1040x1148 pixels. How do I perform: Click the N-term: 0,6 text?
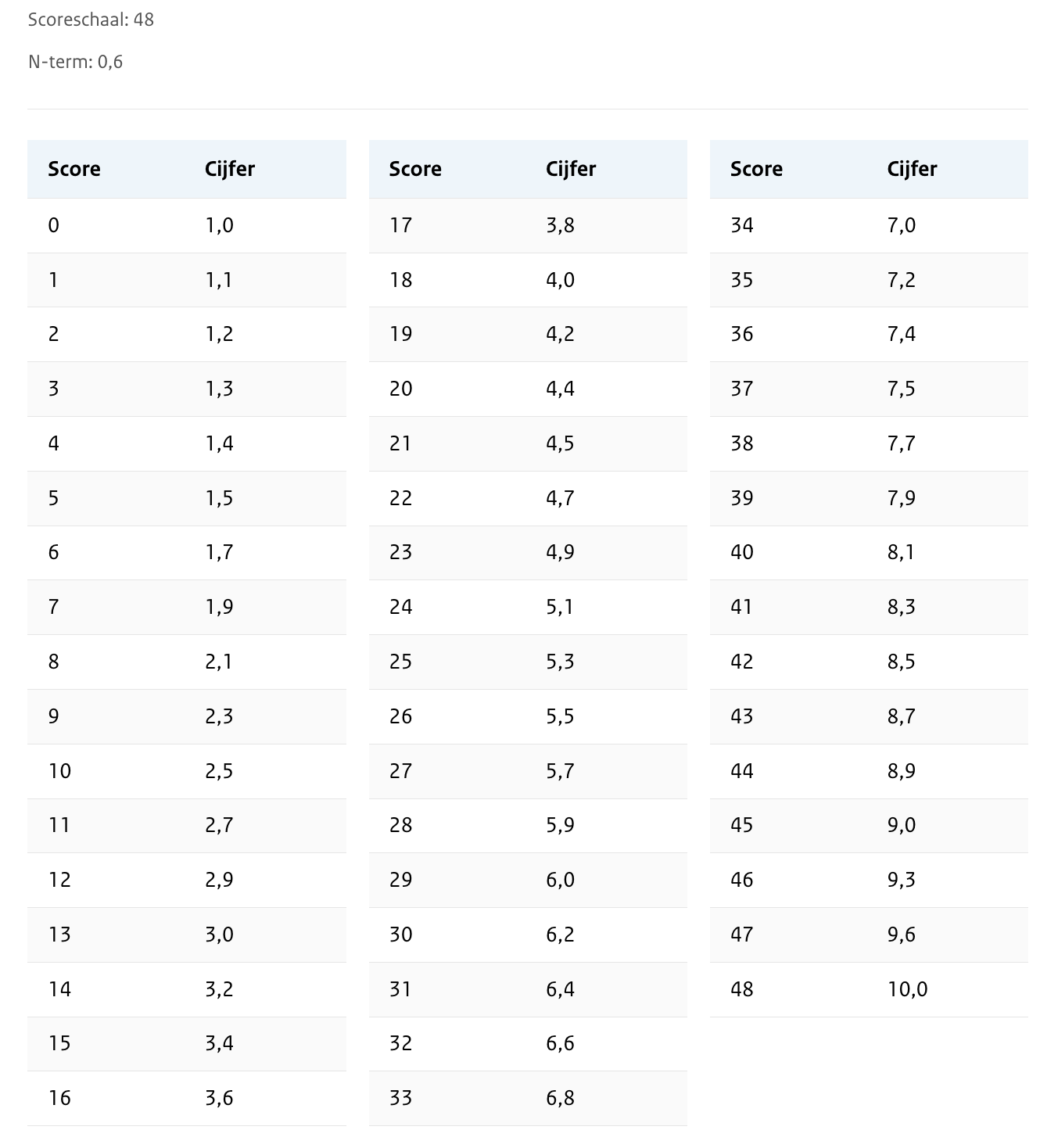[75, 62]
